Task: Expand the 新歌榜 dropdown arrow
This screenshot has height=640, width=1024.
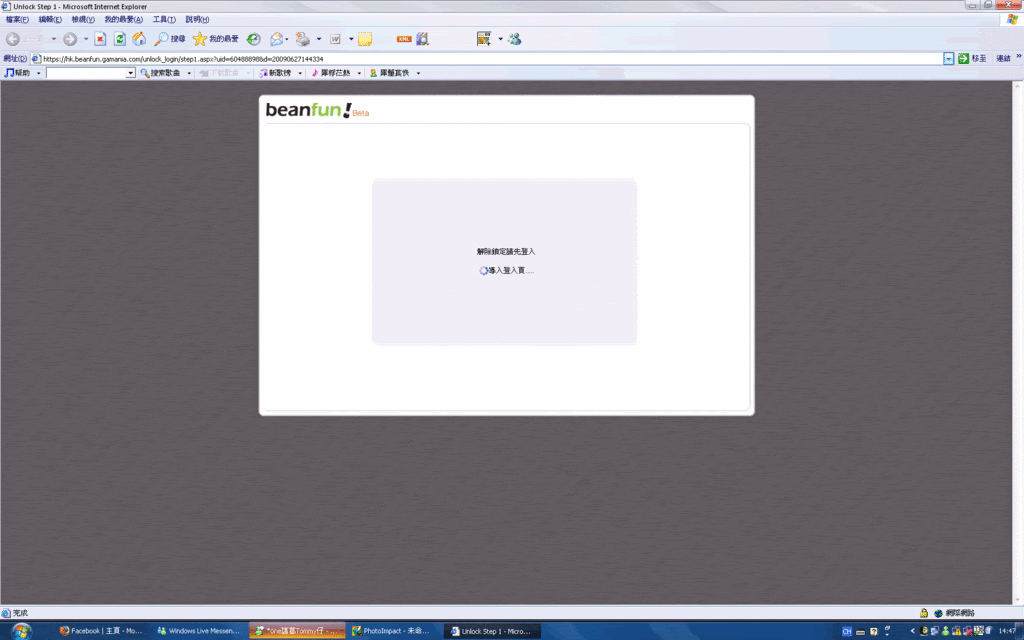Action: click(x=300, y=73)
